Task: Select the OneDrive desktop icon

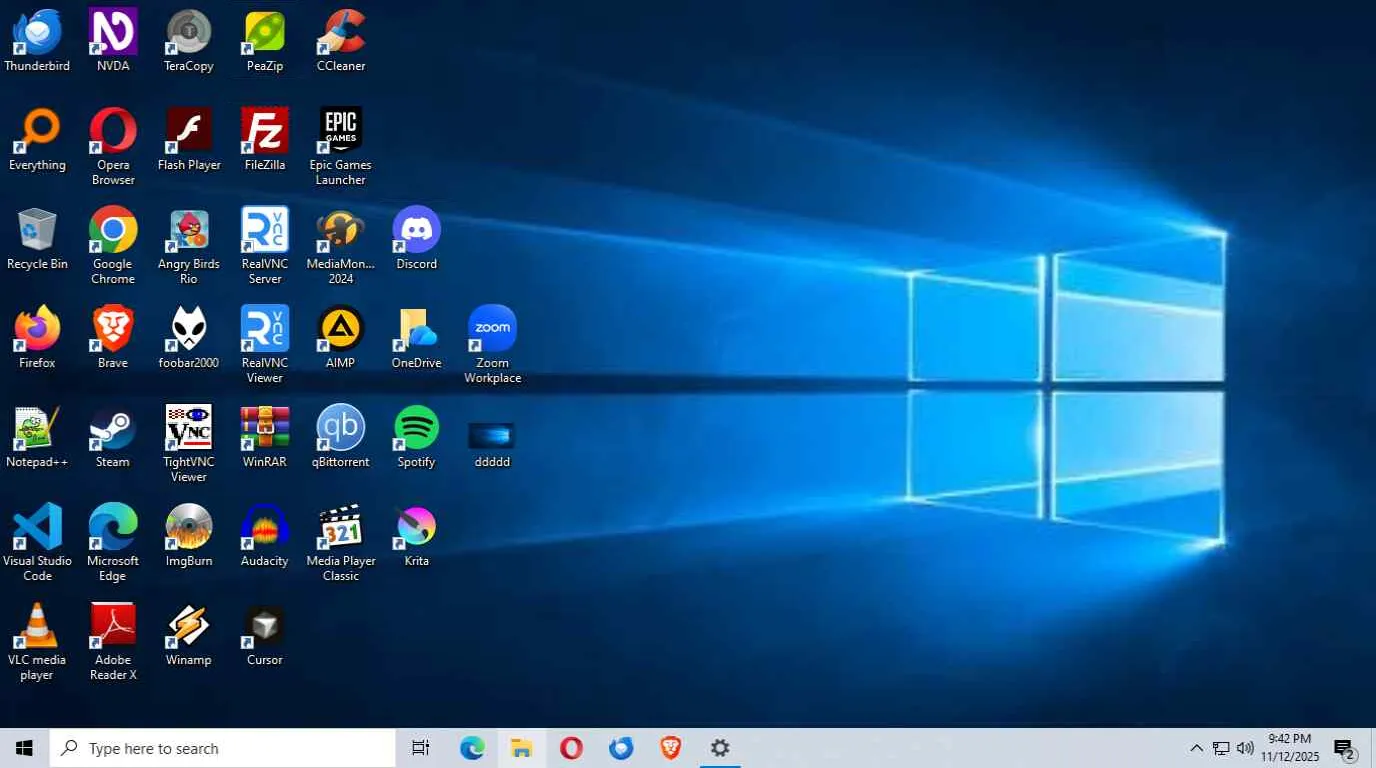Action: (417, 338)
